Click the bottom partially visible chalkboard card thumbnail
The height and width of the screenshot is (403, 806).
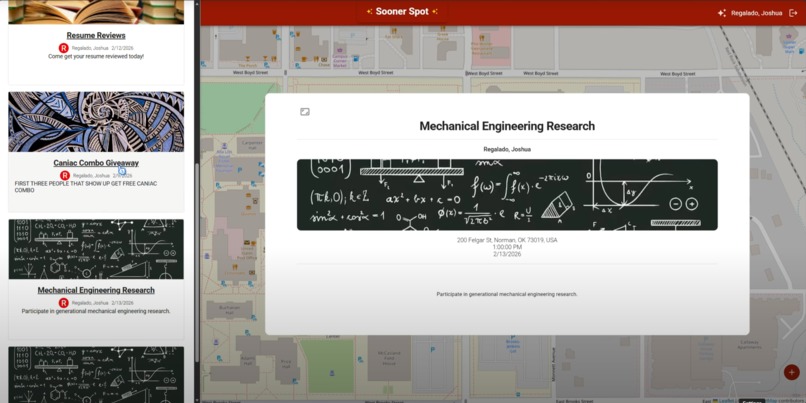(x=96, y=375)
